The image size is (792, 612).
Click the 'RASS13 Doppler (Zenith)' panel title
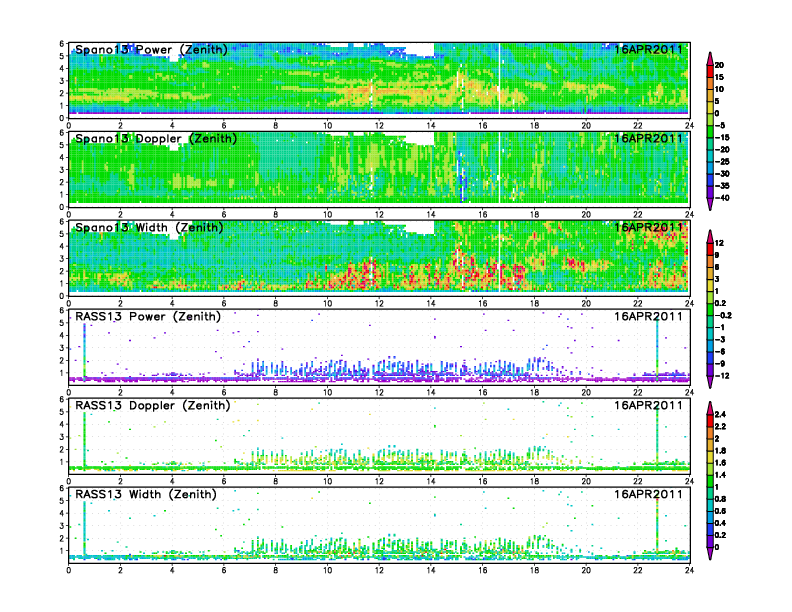tap(153, 405)
